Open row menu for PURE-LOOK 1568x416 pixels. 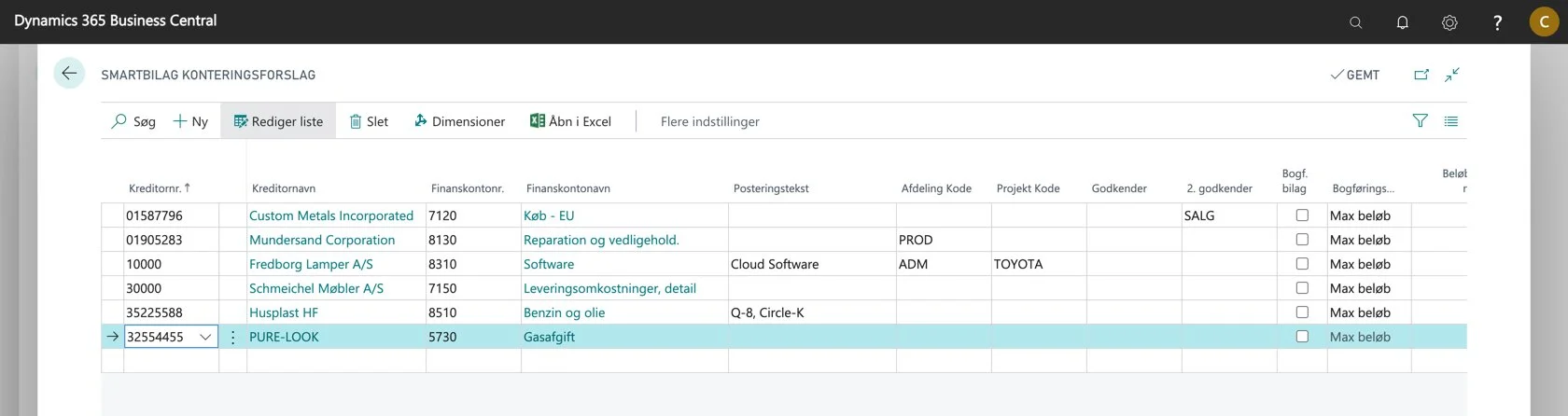pyautogui.click(x=232, y=337)
